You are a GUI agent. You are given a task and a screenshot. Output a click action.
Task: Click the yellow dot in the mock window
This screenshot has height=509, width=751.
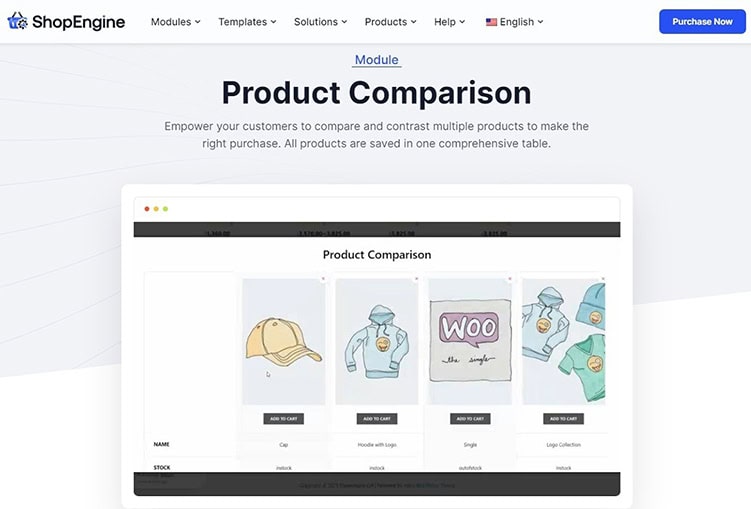pyautogui.click(x=156, y=209)
